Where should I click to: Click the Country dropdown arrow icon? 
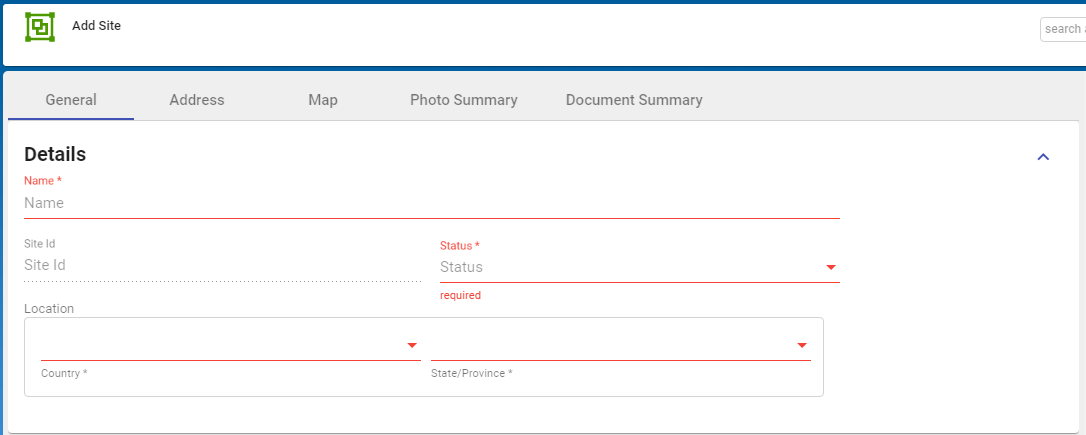click(411, 346)
